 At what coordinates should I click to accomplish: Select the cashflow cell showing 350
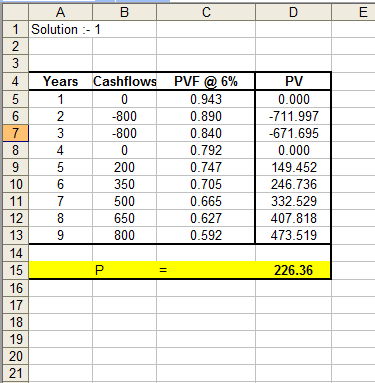(124, 184)
